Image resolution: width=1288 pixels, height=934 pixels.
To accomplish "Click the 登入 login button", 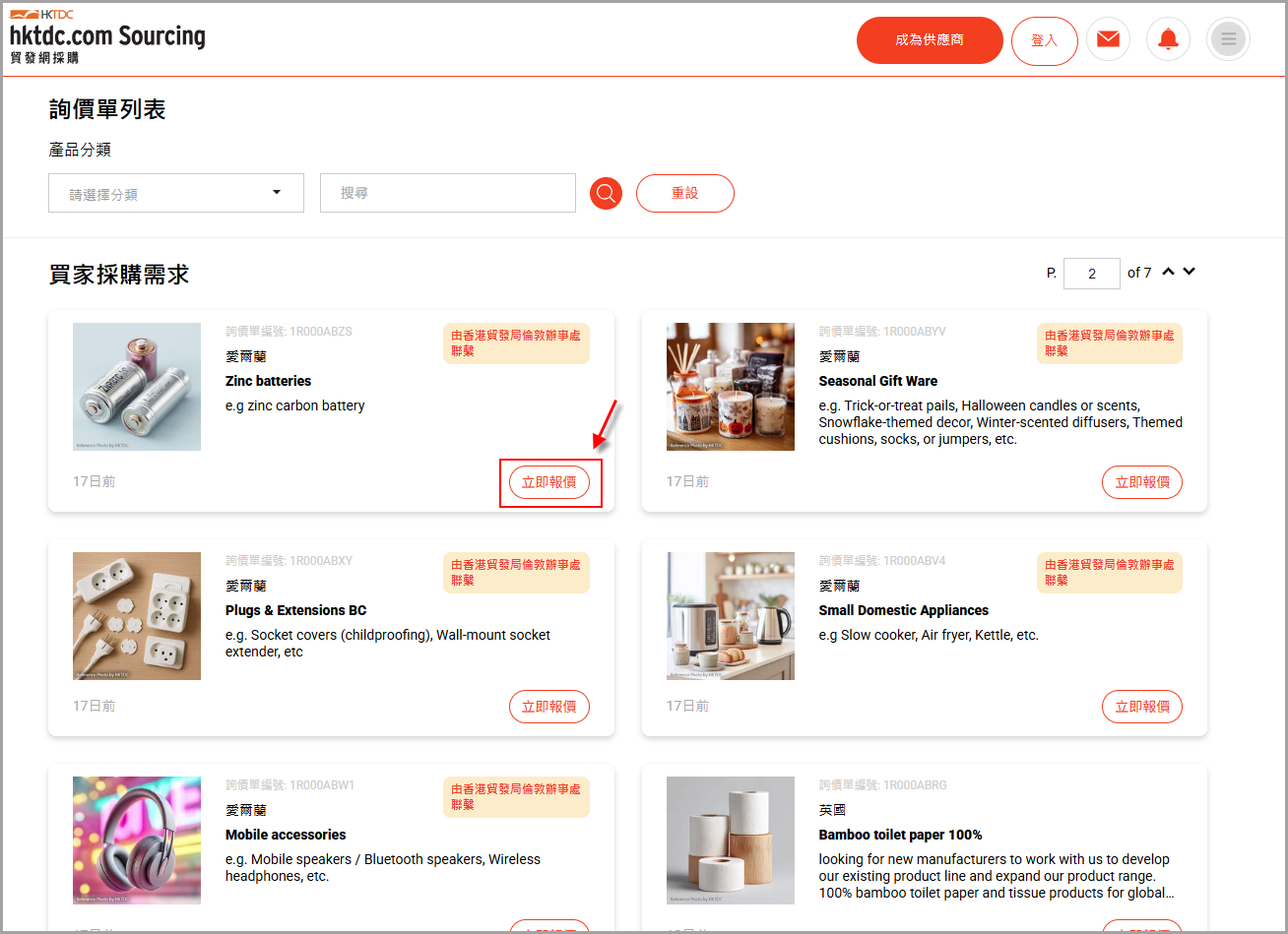I will [1045, 41].
